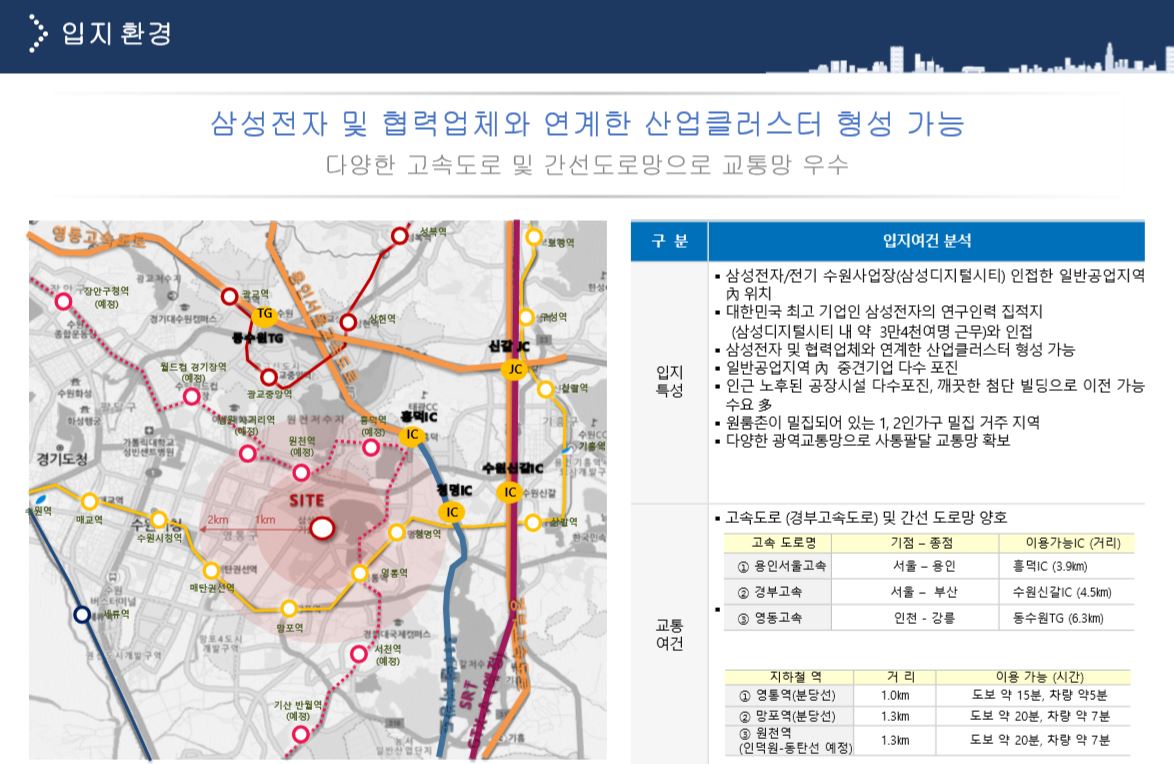Click the 입지 환경 header title
Image resolution: width=1174 pixels, height=764 pixels.
(117, 34)
